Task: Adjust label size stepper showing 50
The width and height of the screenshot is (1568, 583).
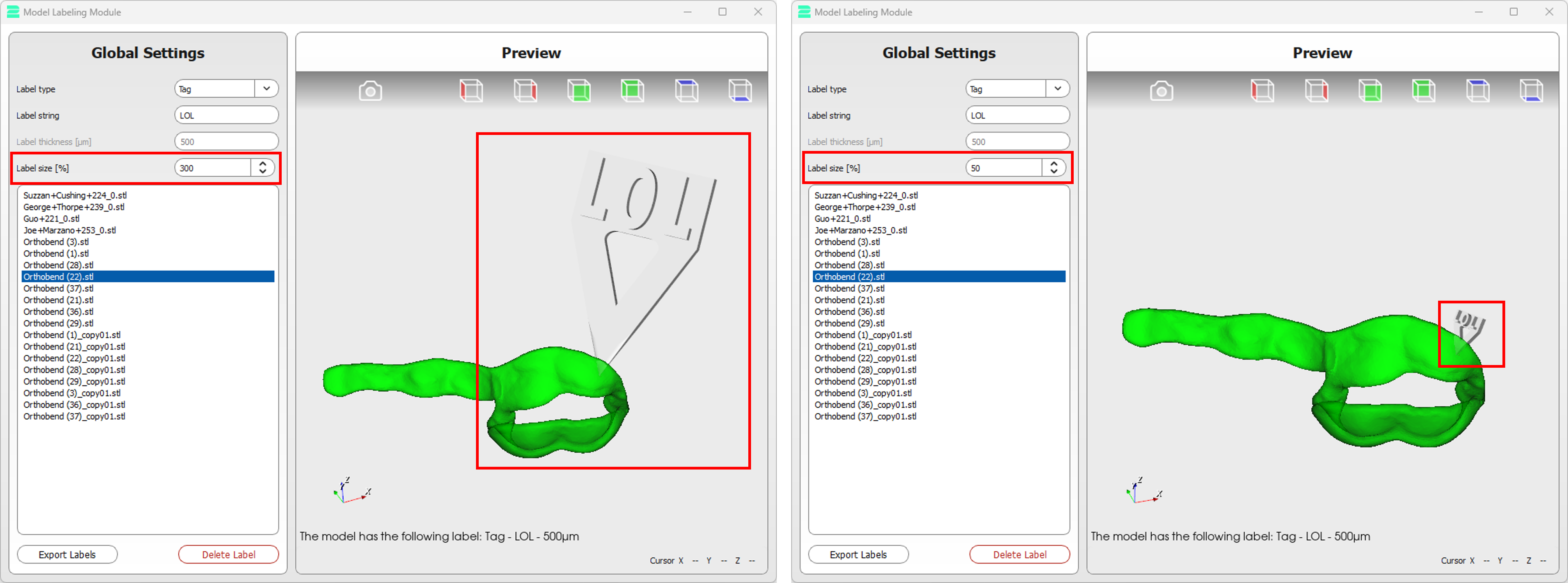Action: pos(1054,168)
